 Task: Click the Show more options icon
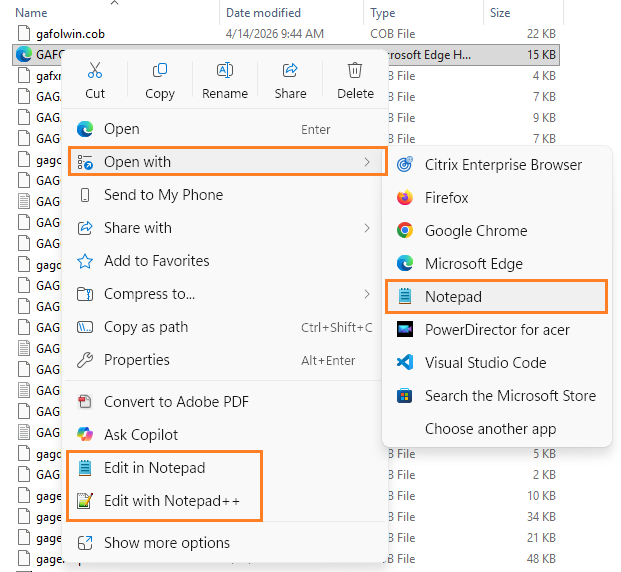point(85,543)
